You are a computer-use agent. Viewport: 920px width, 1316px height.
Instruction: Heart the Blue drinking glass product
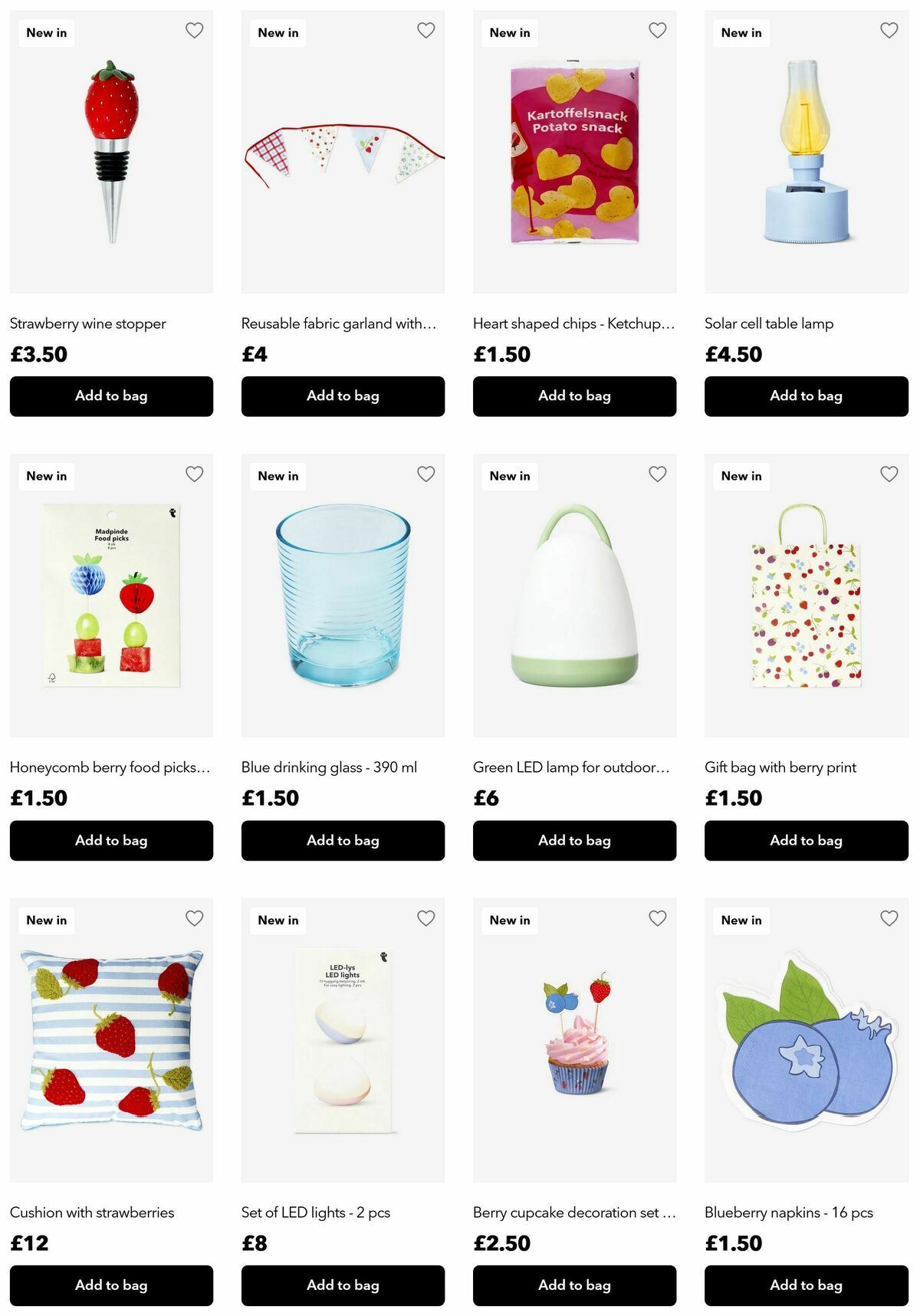(x=426, y=474)
